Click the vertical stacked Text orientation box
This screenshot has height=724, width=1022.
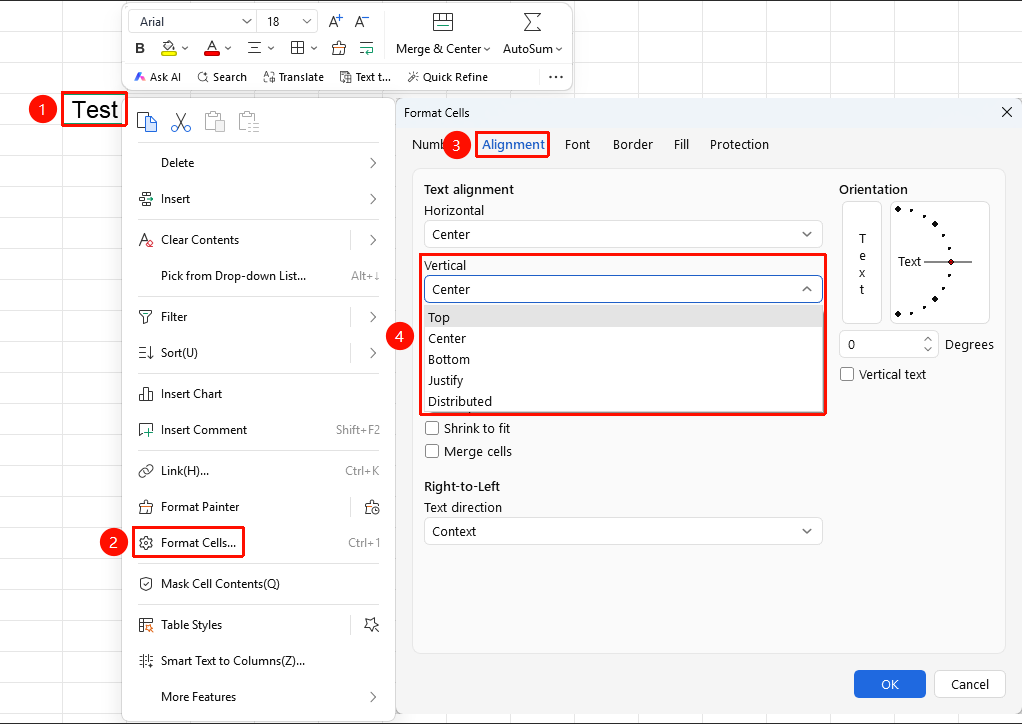tap(862, 263)
